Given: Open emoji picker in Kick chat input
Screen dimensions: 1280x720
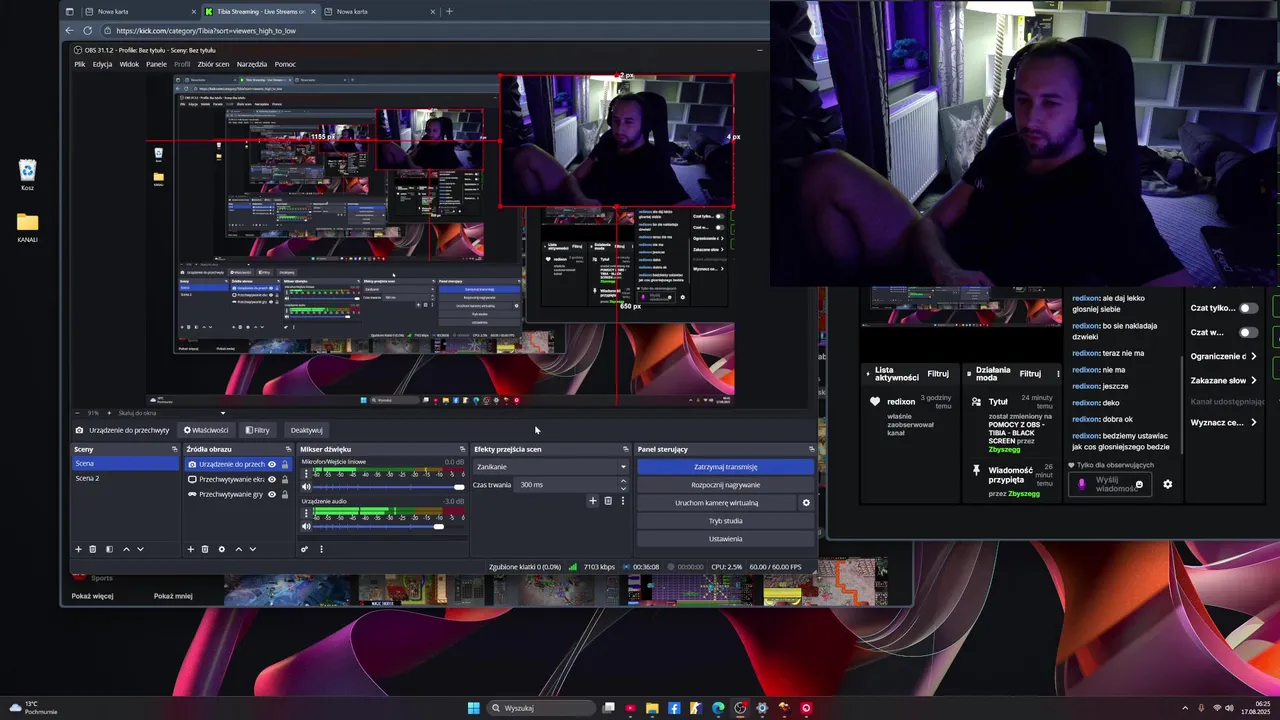Looking at the screenshot, I should tap(1139, 484).
